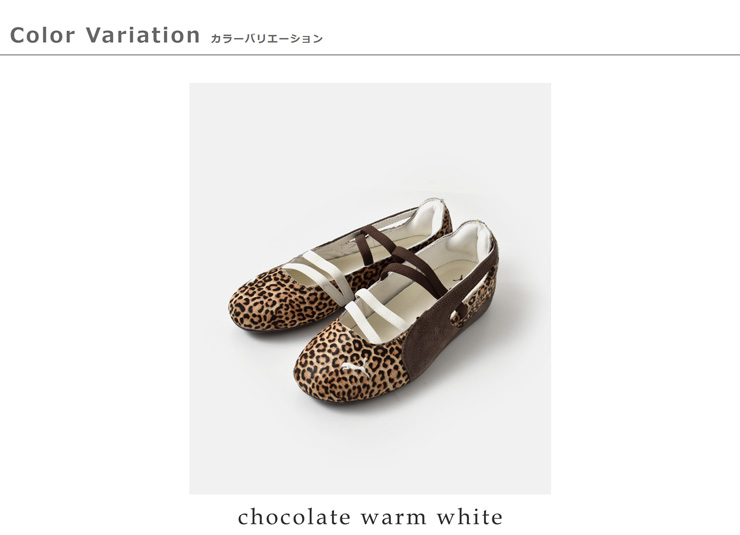Click the word "white" in the caption
Screen dimensions: 740x535
point(470,517)
